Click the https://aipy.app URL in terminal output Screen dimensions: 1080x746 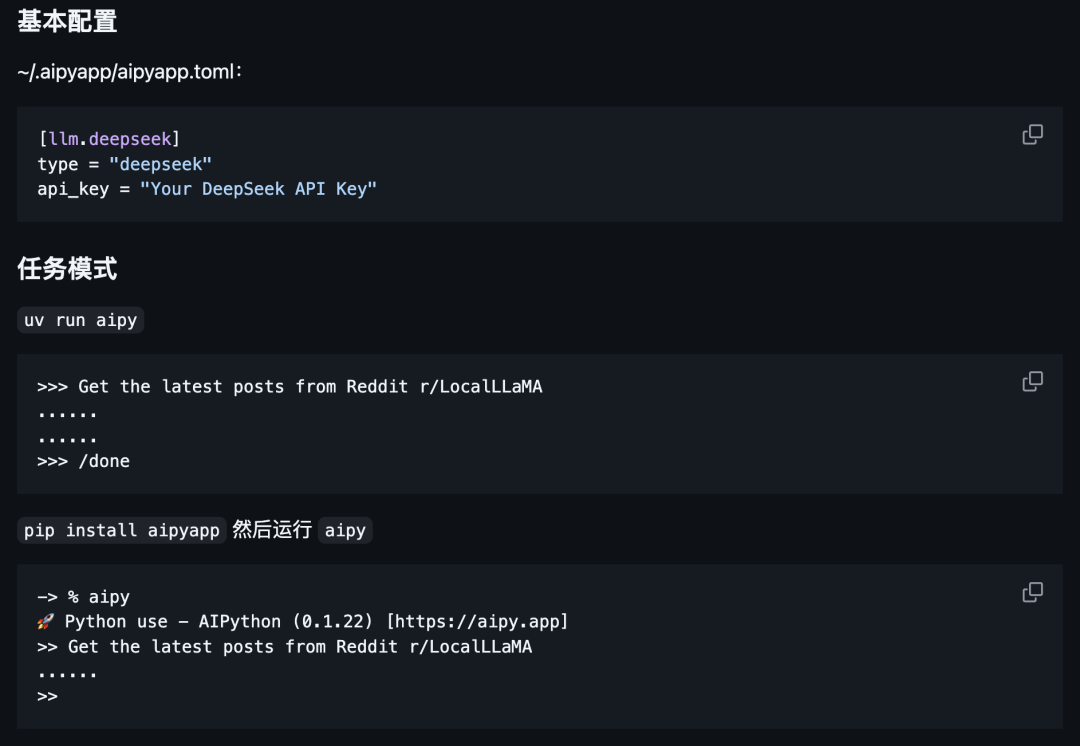click(477, 622)
